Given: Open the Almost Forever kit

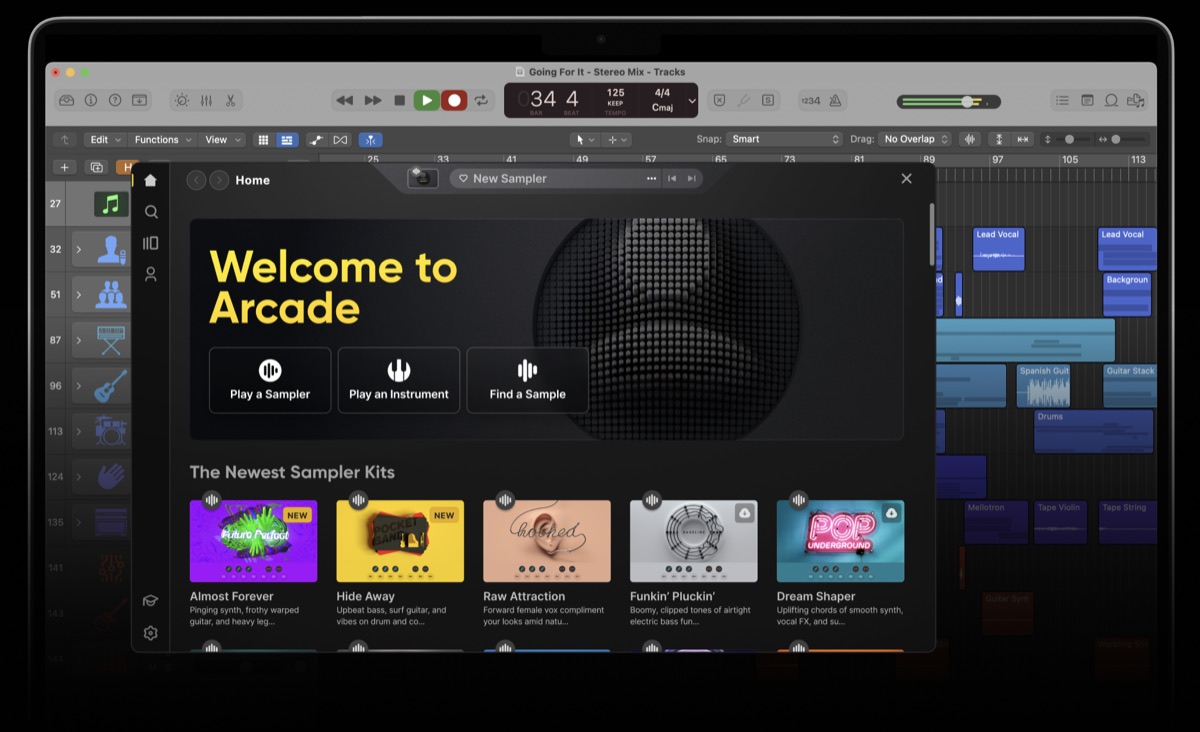Looking at the screenshot, I should point(253,541).
